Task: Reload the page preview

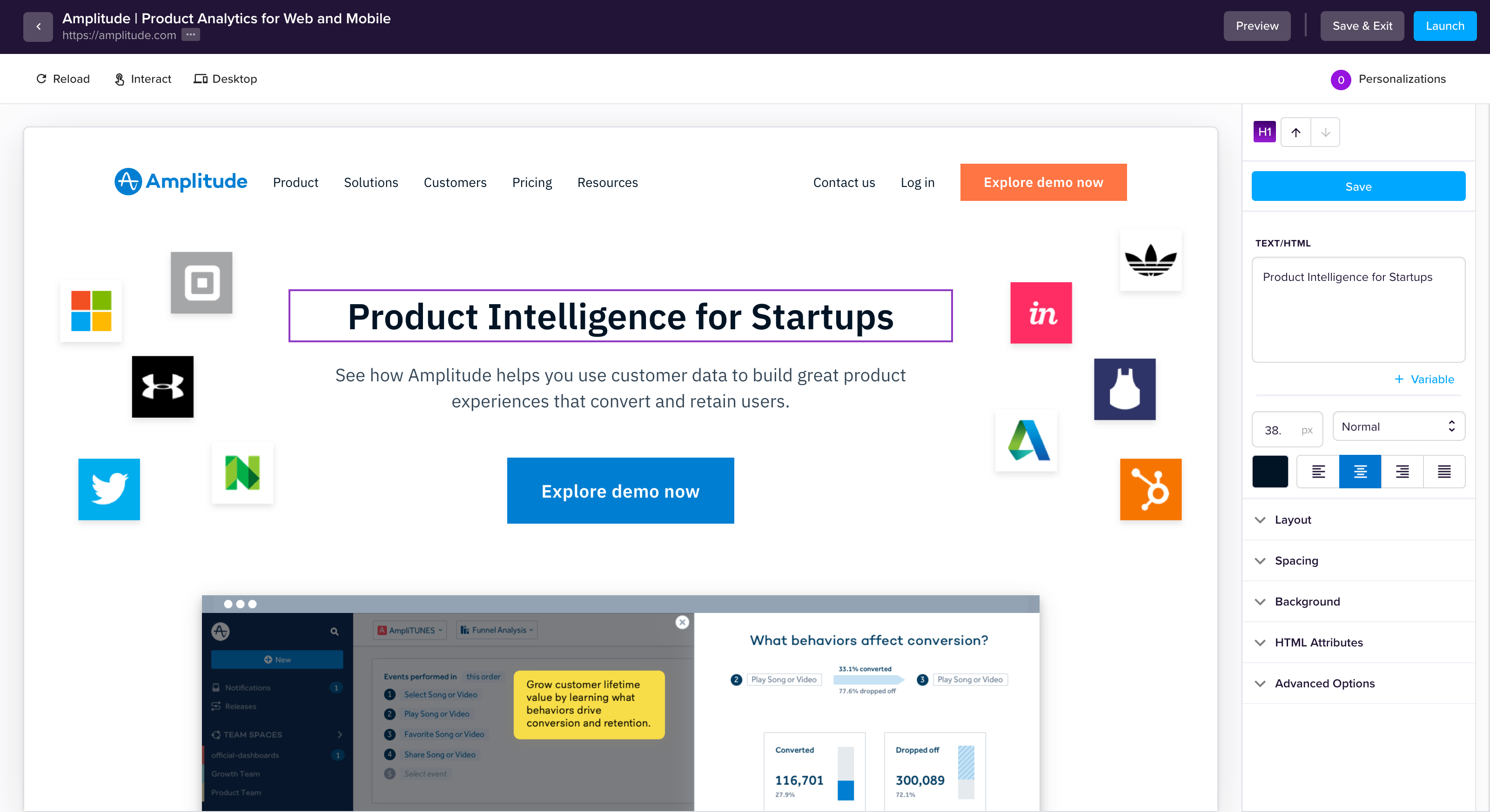Action: pos(63,79)
